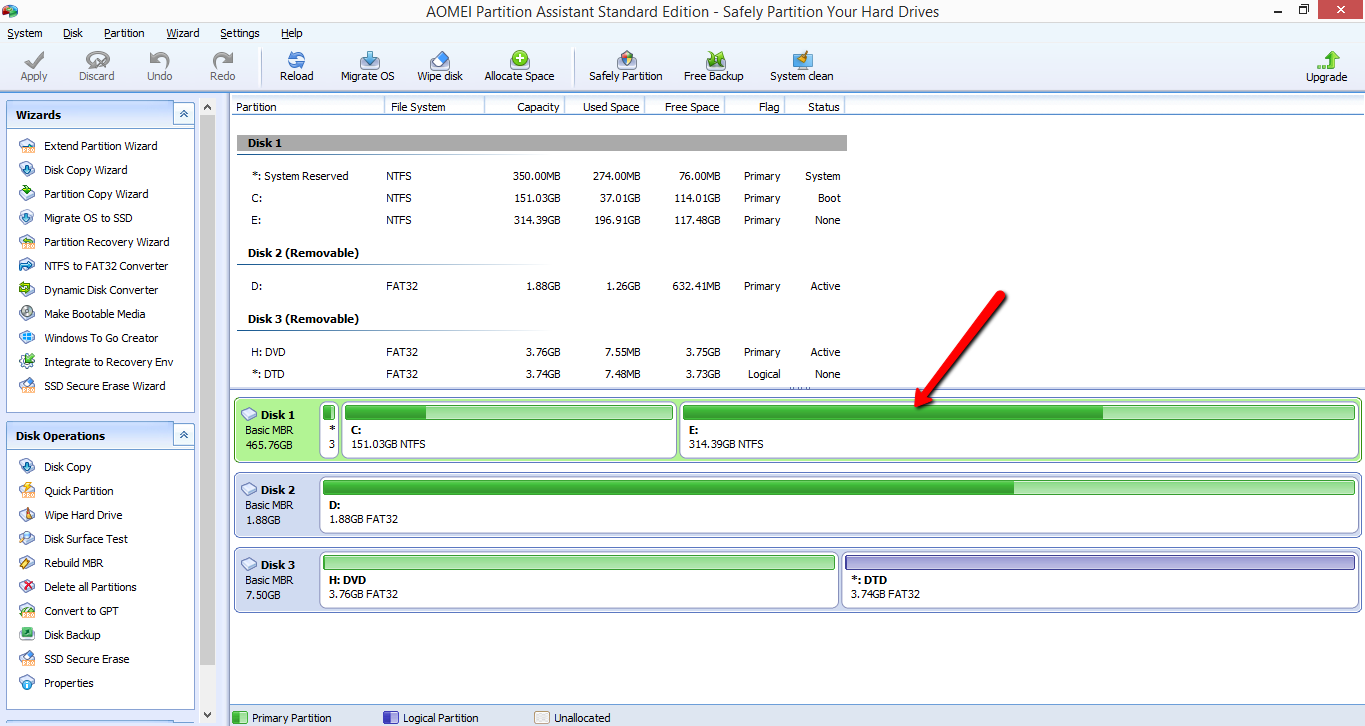Open the Wizard menu
Image resolution: width=1365 pixels, height=726 pixels.
point(183,33)
